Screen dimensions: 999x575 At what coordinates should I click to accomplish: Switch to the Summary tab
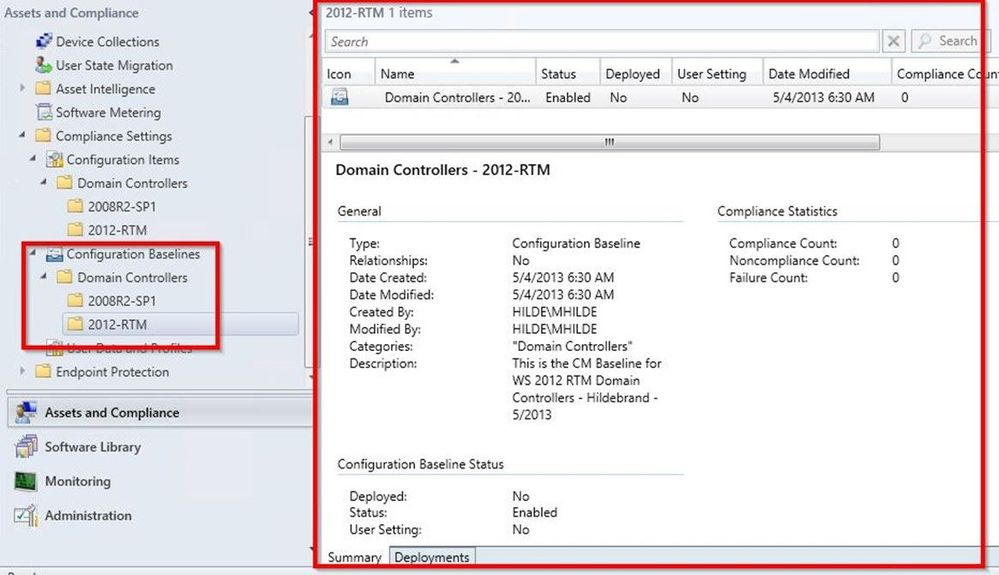[354, 557]
